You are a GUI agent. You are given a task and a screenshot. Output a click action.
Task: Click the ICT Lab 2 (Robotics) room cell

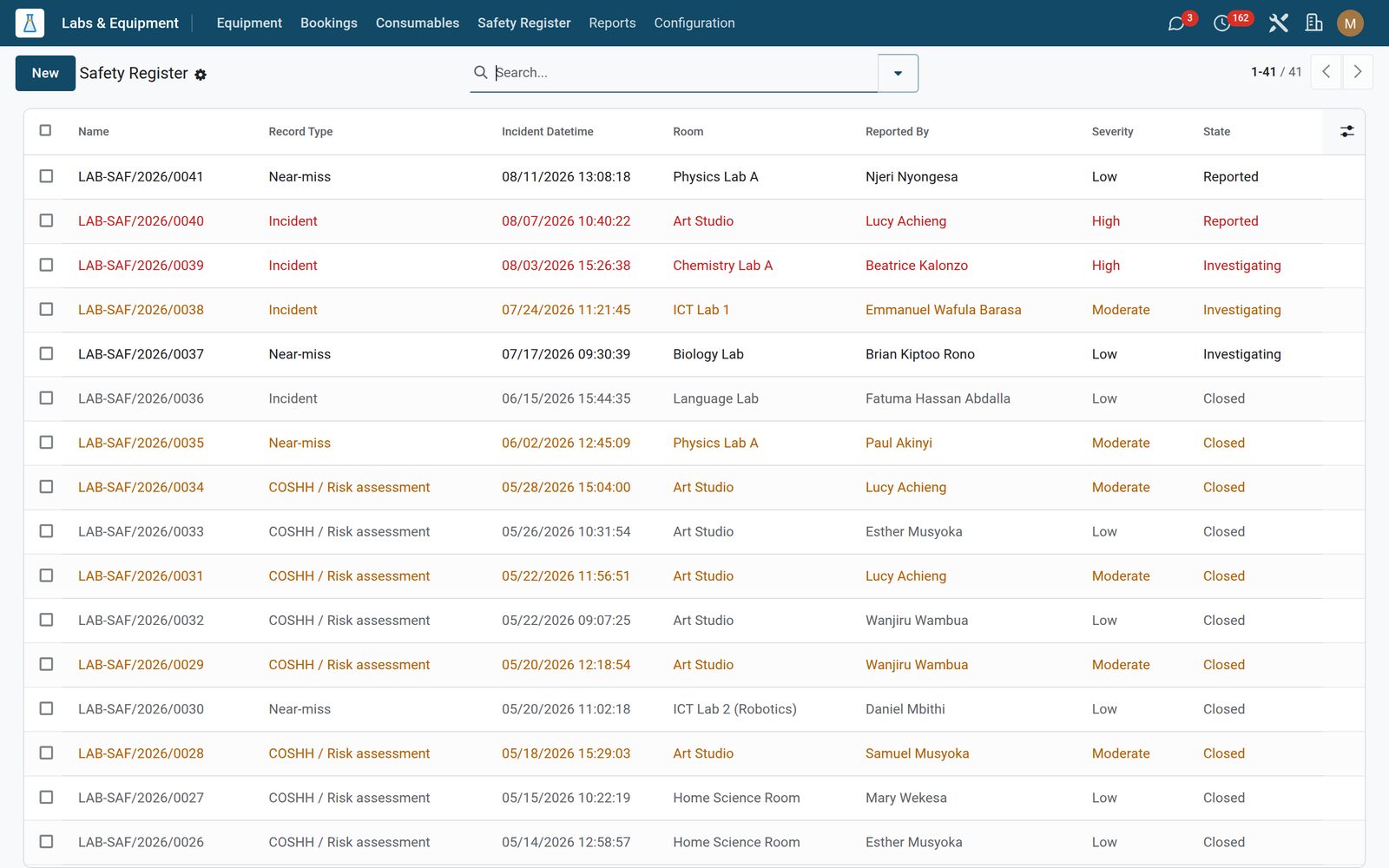[x=734, y=709]
